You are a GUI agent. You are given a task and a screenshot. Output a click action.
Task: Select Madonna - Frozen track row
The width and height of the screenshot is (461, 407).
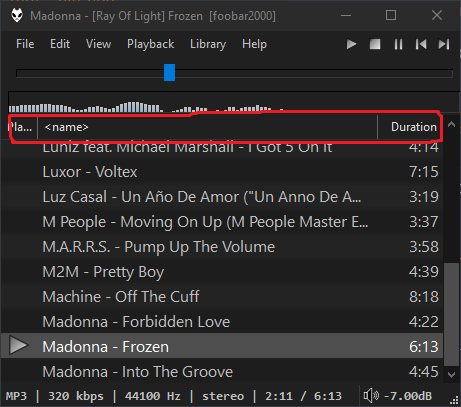[222, 346]
